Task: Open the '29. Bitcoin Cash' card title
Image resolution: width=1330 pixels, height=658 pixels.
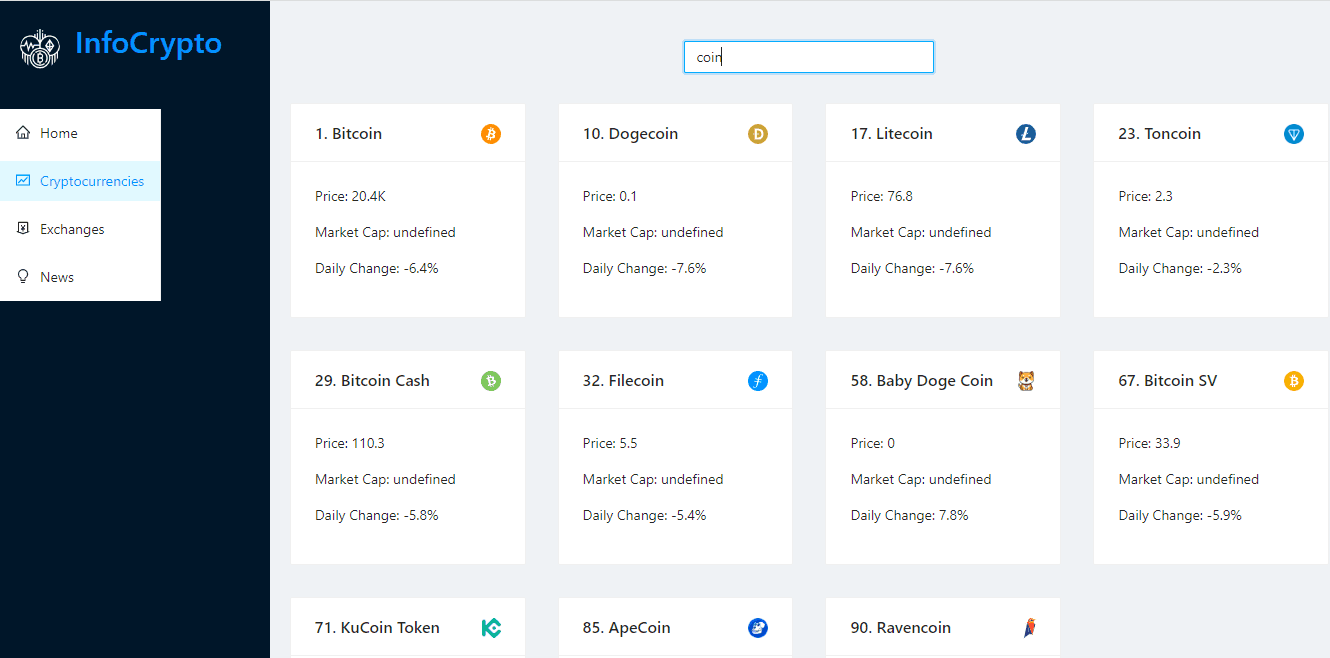Action: pos(372,381)
